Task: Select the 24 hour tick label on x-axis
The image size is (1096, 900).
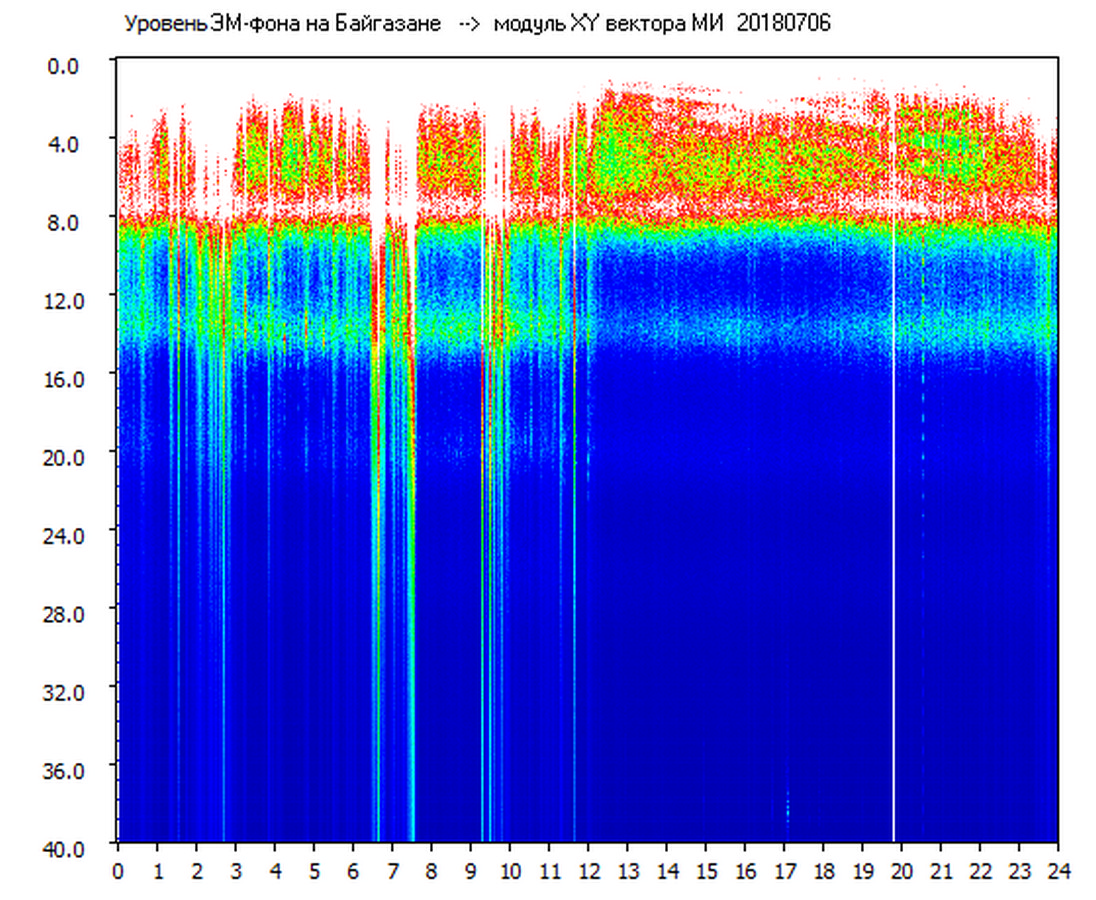Action: tap(1058, 869)
